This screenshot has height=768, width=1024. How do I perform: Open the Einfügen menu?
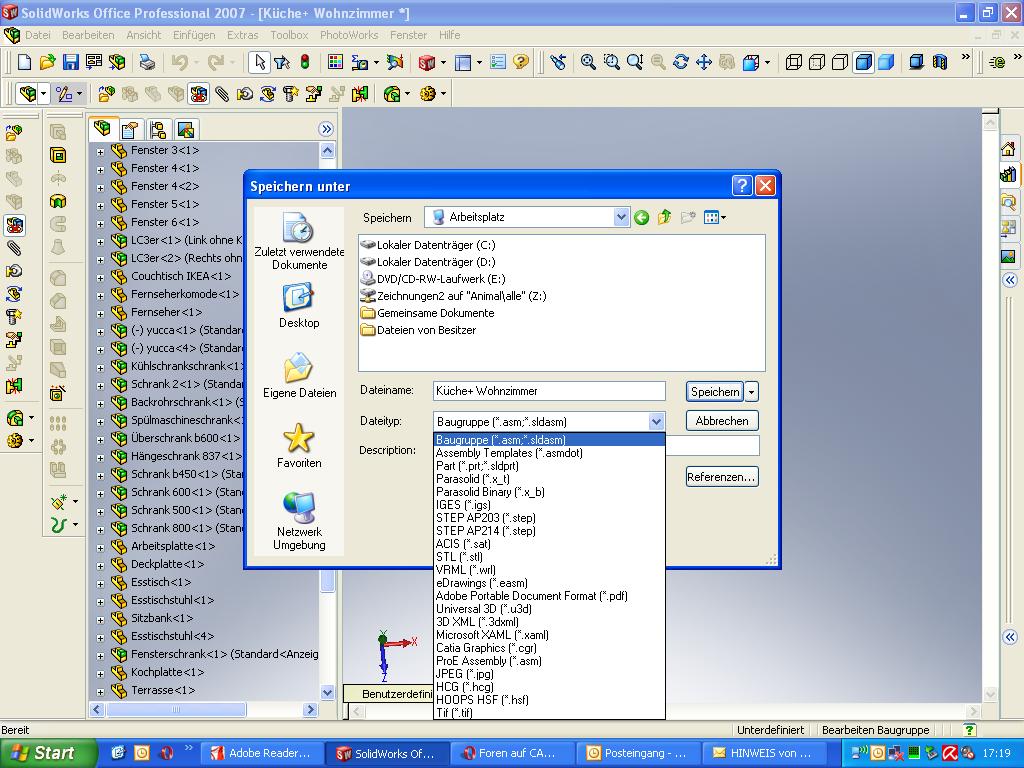[x=194, y=35]
